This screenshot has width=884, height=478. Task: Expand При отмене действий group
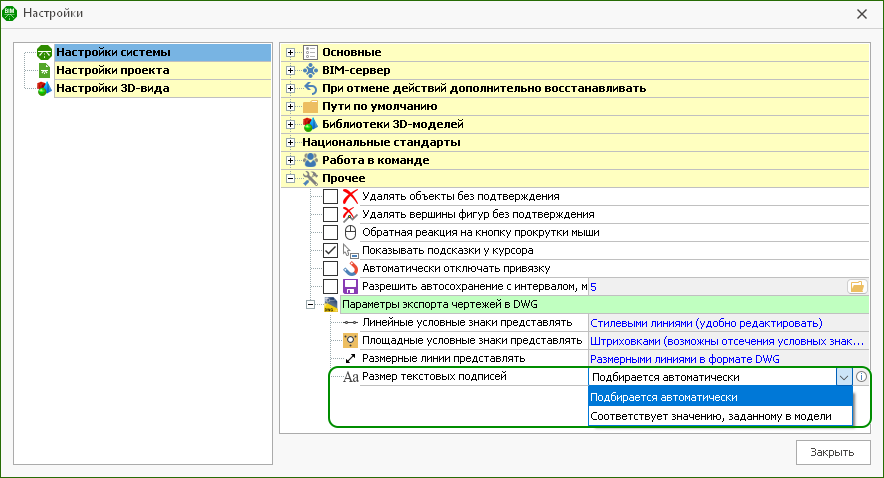point(290,88)
